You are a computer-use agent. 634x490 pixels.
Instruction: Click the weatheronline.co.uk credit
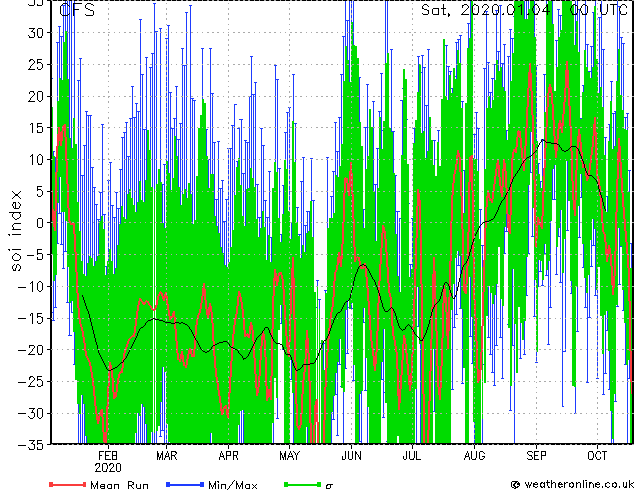(x=572, y=484)
